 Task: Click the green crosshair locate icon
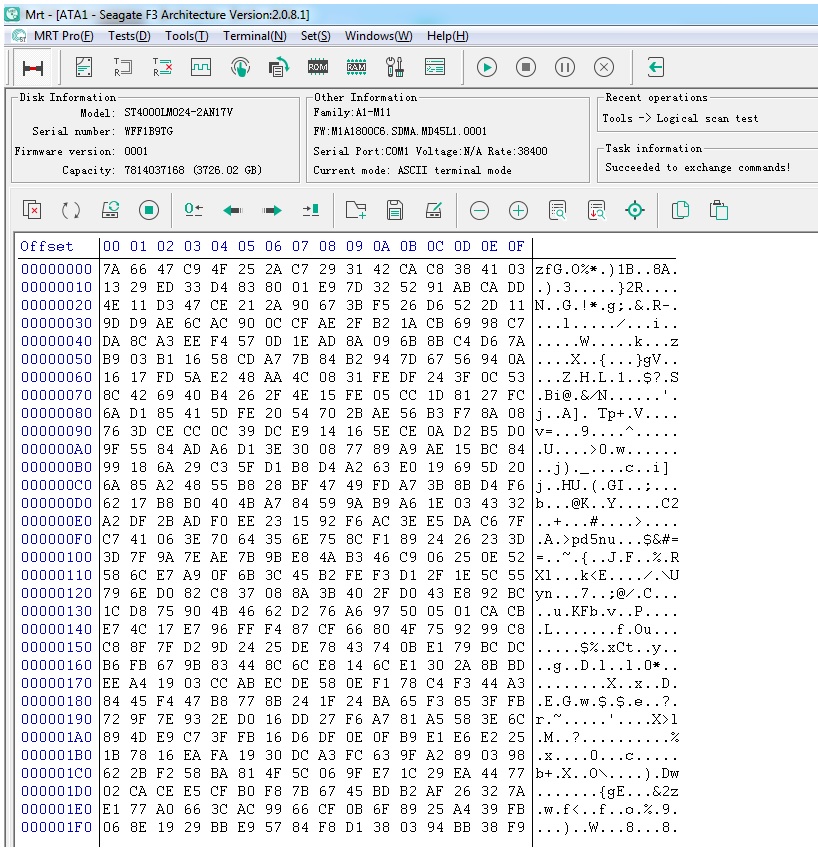(x=635, y=210)
